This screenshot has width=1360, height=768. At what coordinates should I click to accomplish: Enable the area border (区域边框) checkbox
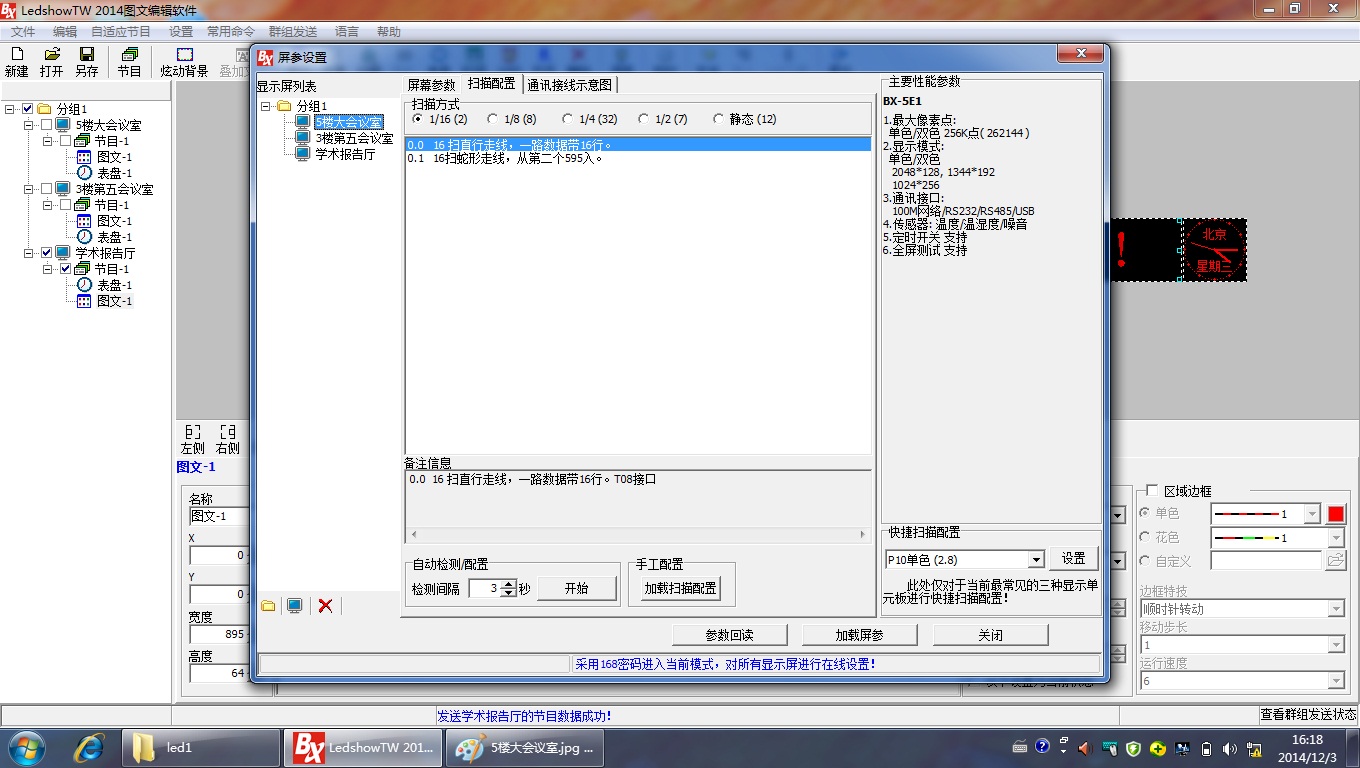pos(1152,491)
